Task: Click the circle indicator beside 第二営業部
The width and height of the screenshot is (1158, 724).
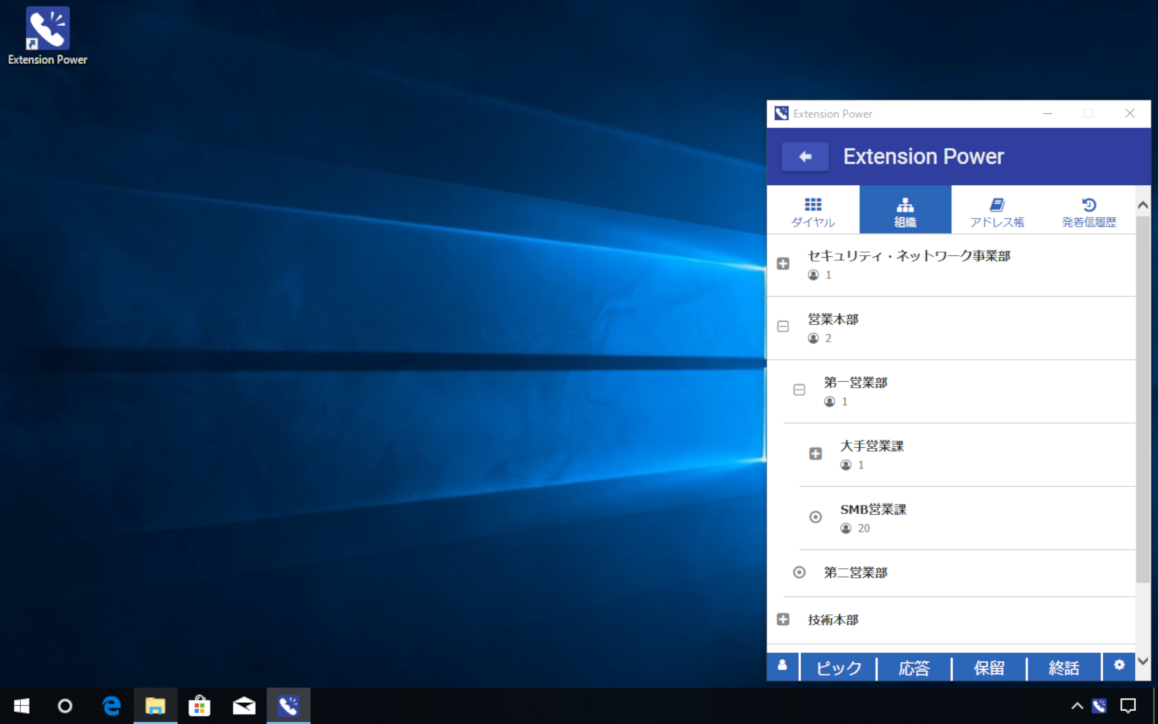Action: pos(798,572)
